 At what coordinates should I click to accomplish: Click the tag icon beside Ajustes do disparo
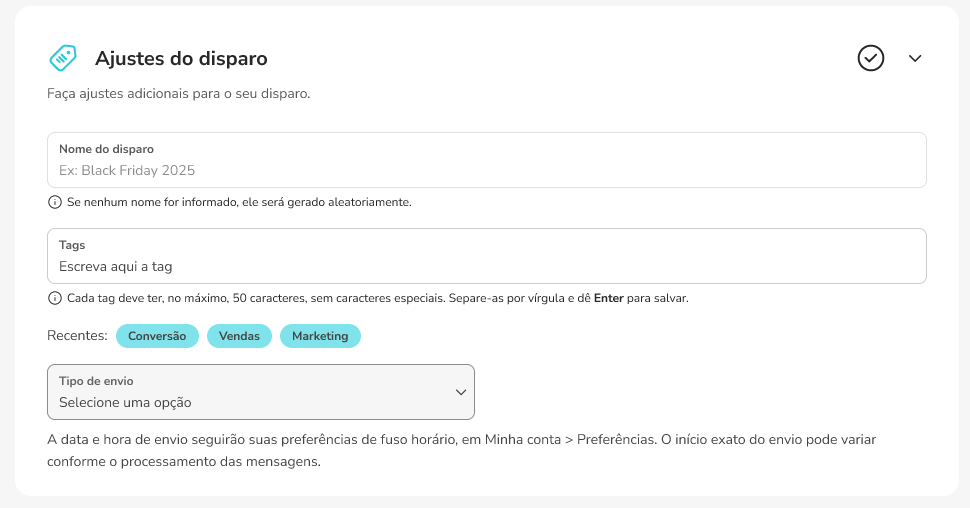point(63,58)
